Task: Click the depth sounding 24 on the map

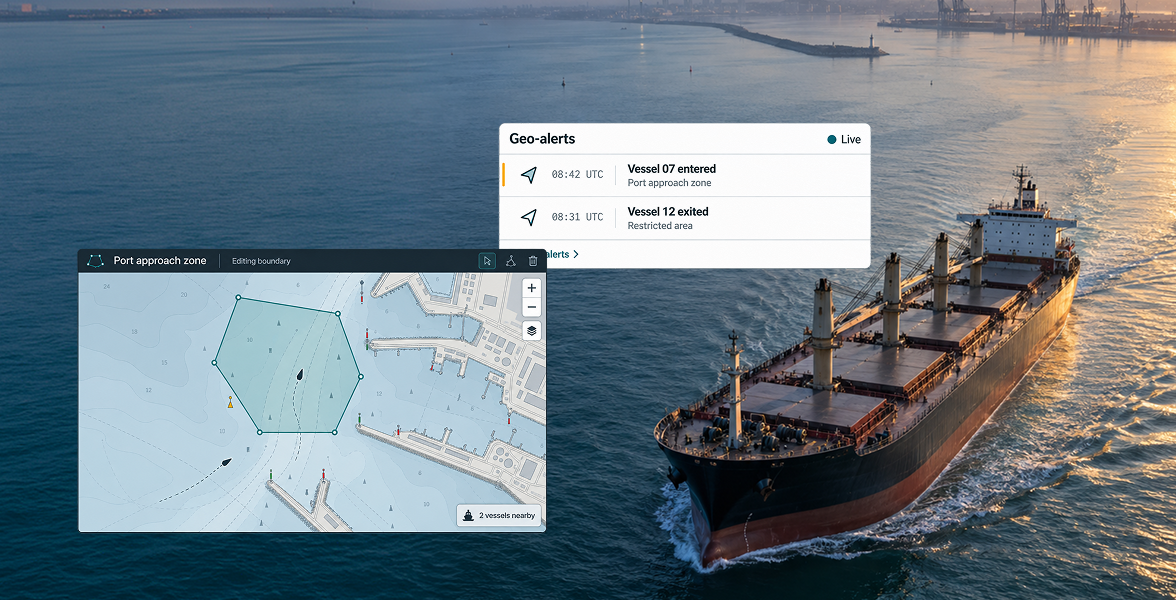Action: [106, 286]
